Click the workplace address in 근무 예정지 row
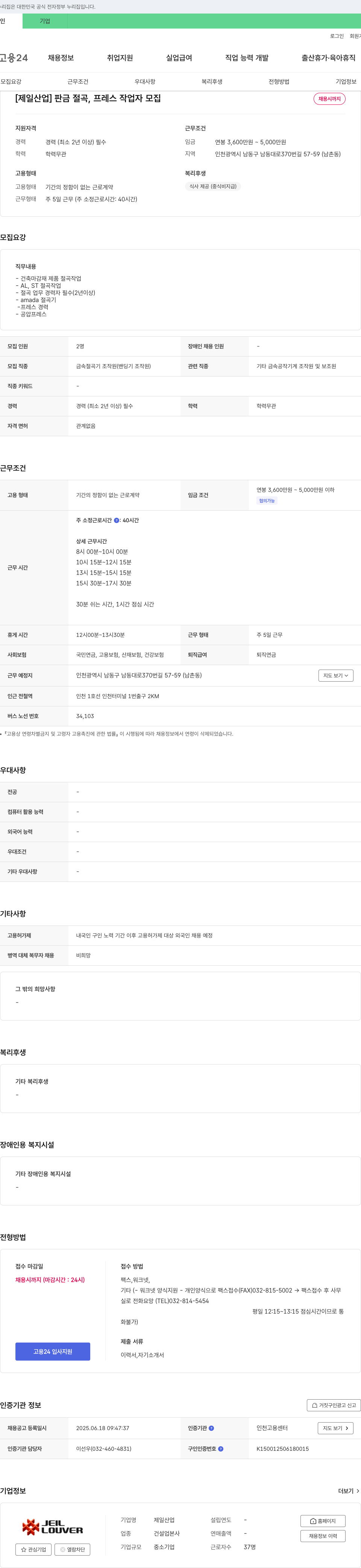 coord(139,676)
